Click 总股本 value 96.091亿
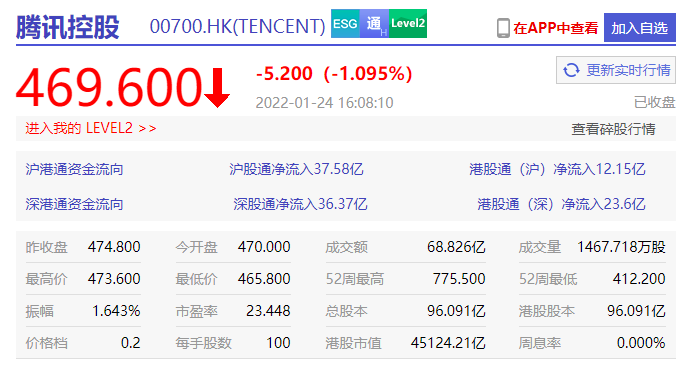The image size is (677, 374). [456, 311]
